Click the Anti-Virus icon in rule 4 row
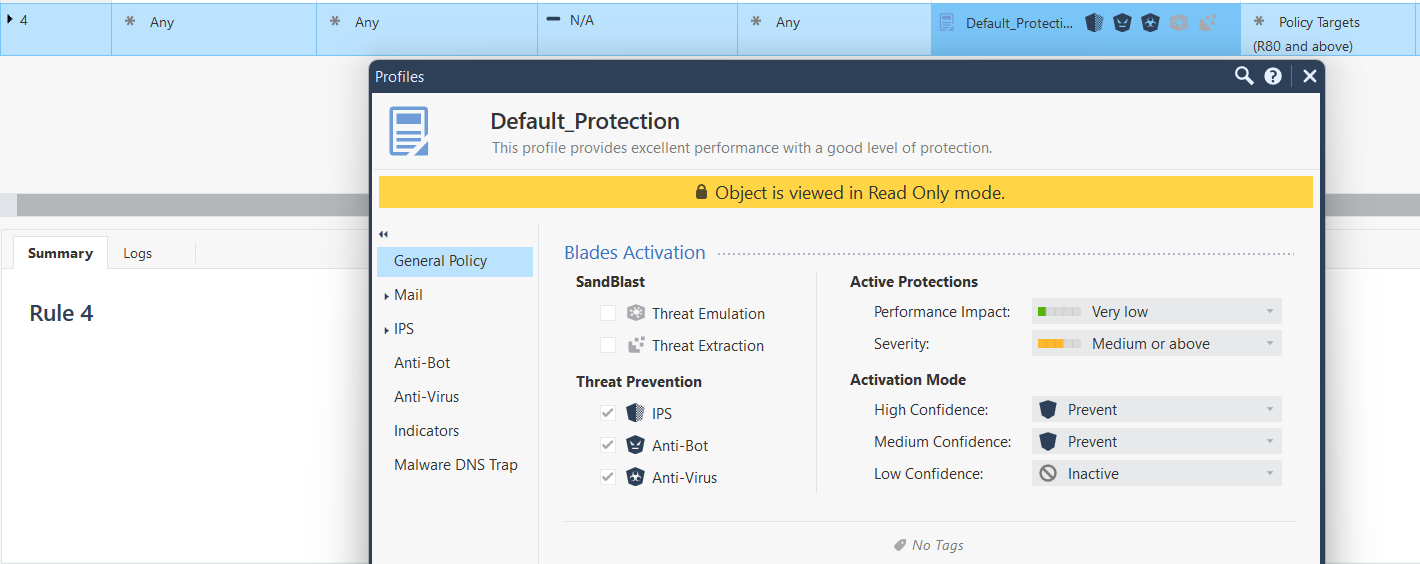 [x=1150, y=23]
